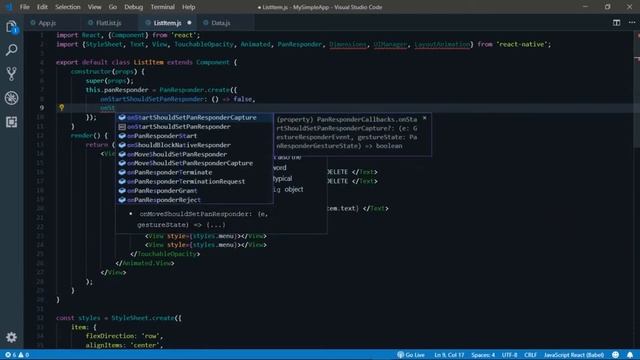
Task: Open the editor More Actions menu
Action: click(x=631, y=23)
